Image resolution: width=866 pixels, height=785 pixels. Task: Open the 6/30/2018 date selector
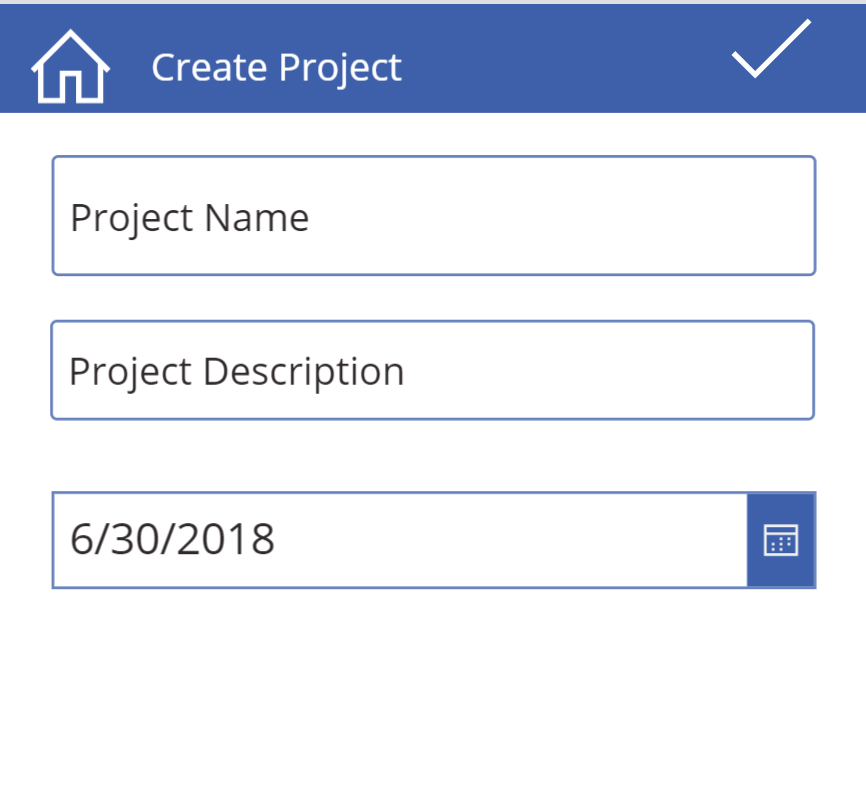click(781, 540)
